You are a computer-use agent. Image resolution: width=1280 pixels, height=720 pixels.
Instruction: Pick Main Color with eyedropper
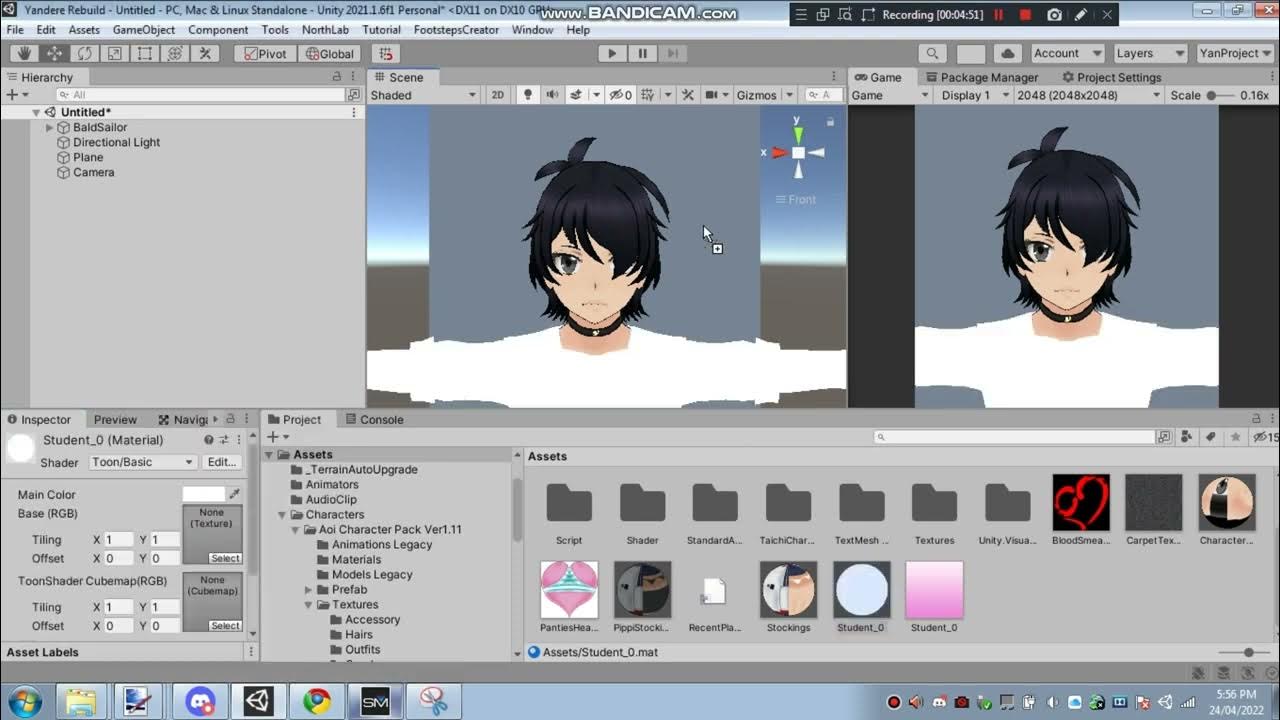pos(234,494)
